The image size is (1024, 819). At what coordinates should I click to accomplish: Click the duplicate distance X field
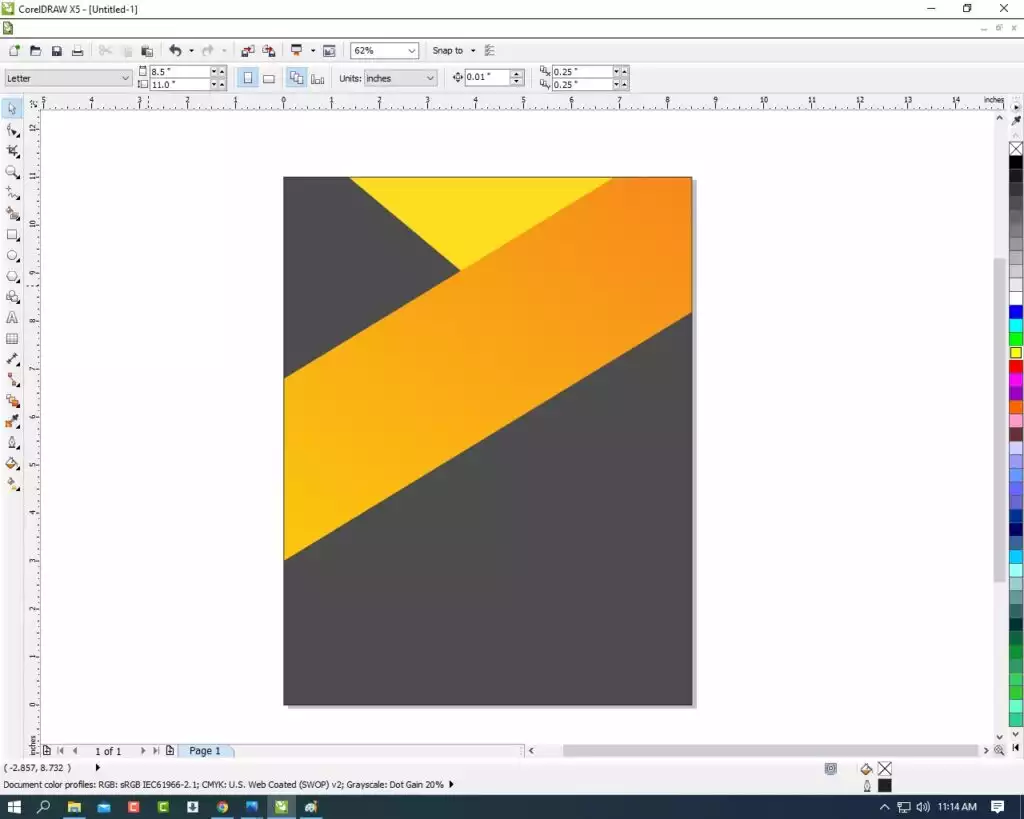pyautogui.click(x=582, y=71)
